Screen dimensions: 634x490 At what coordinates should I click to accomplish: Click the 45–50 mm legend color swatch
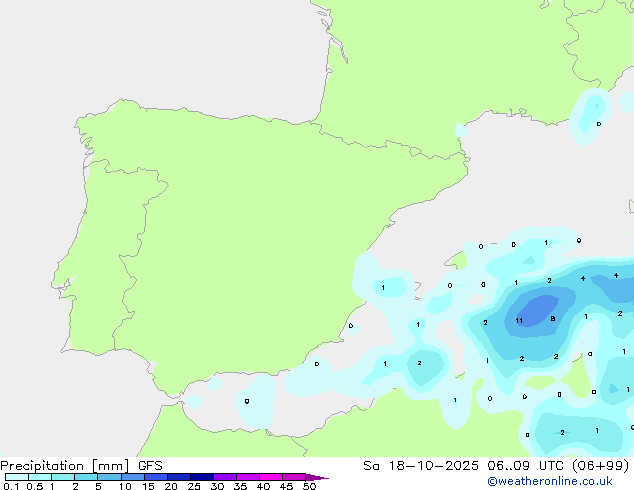294,477
